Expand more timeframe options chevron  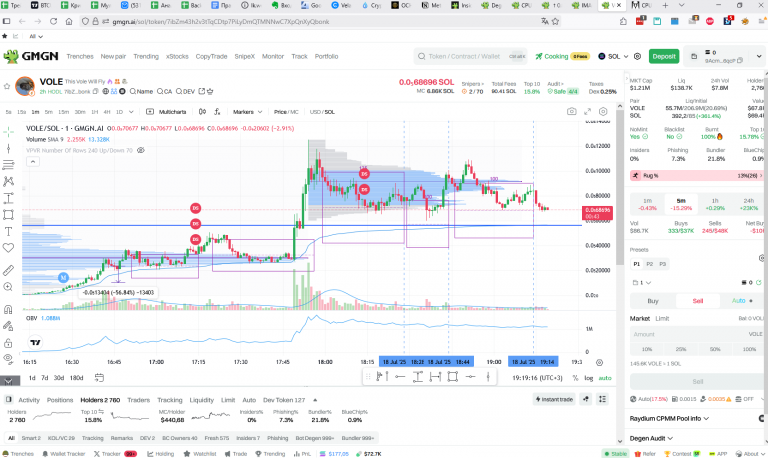tap(131, 112)
